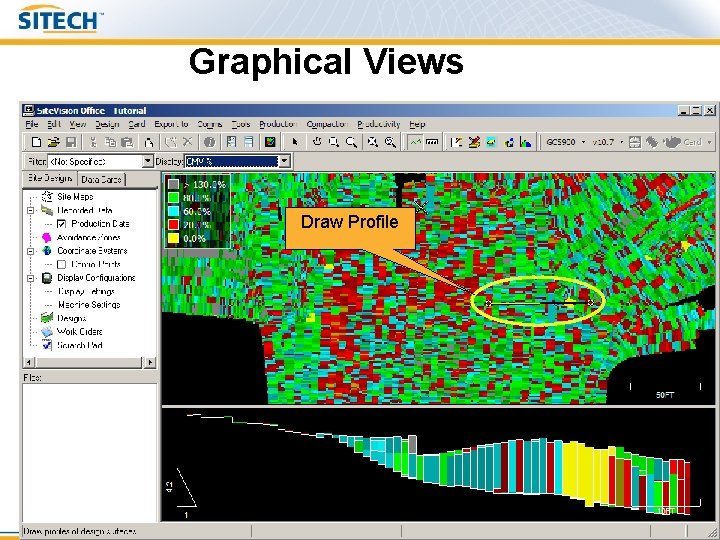
Task: Check the Control Points checkbox
Action: pyautogui.click(x=61, y=264)
